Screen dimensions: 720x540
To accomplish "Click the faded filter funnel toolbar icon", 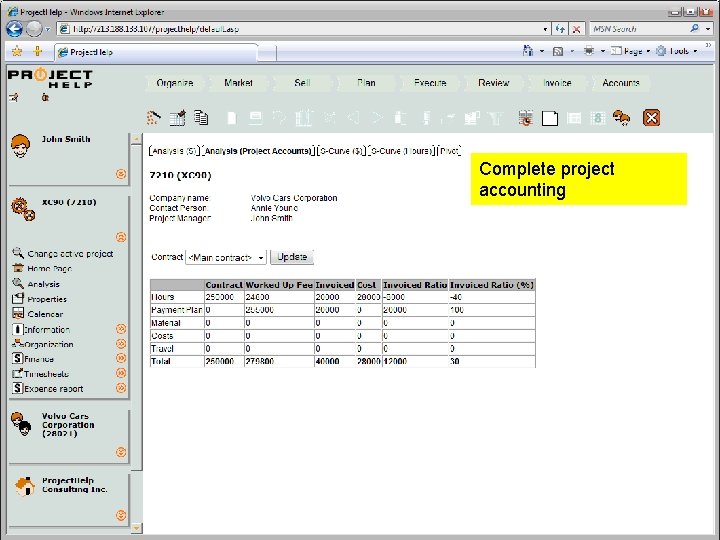I will tap(495, 118).
